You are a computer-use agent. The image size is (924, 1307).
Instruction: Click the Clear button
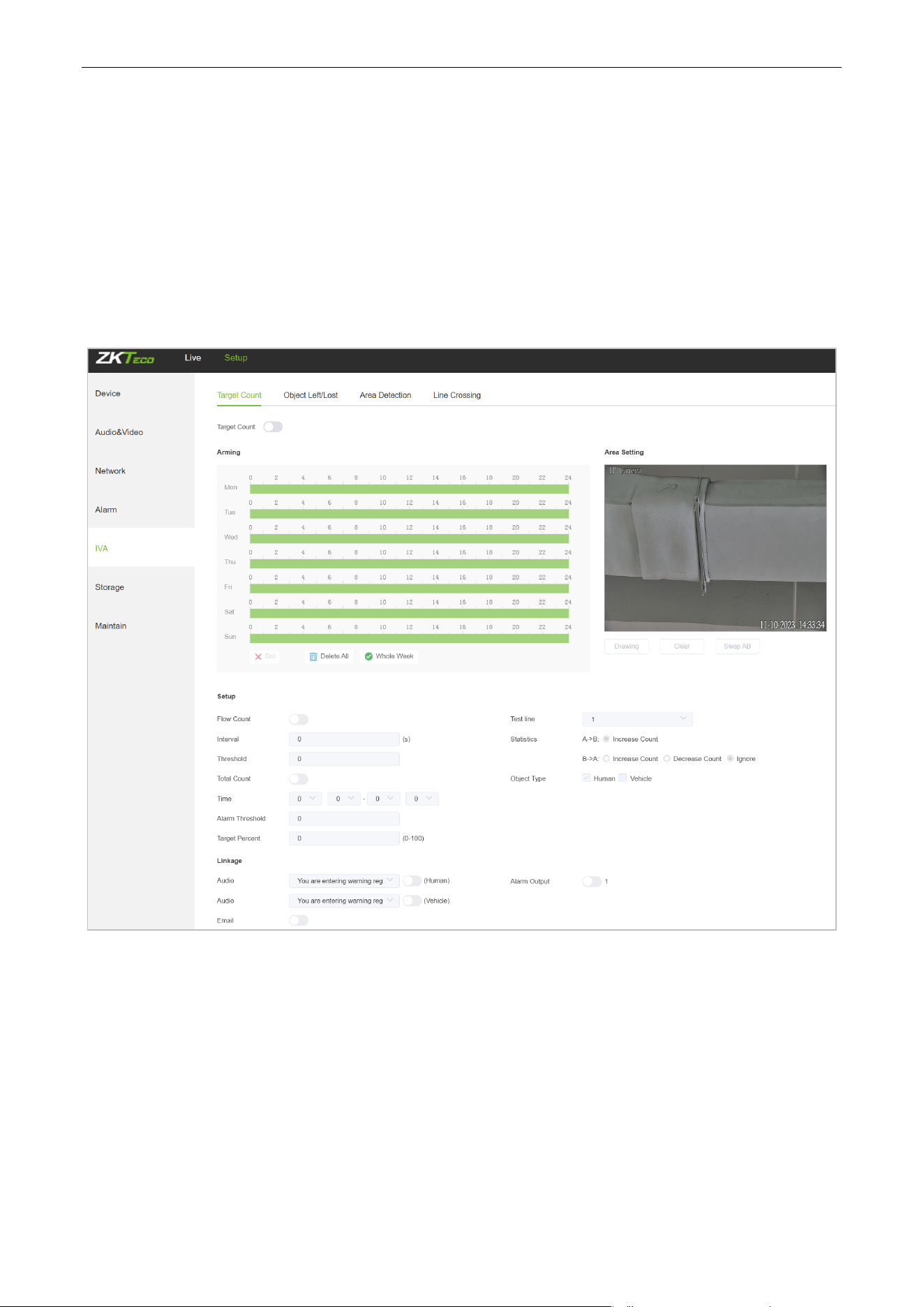[682, 647]
